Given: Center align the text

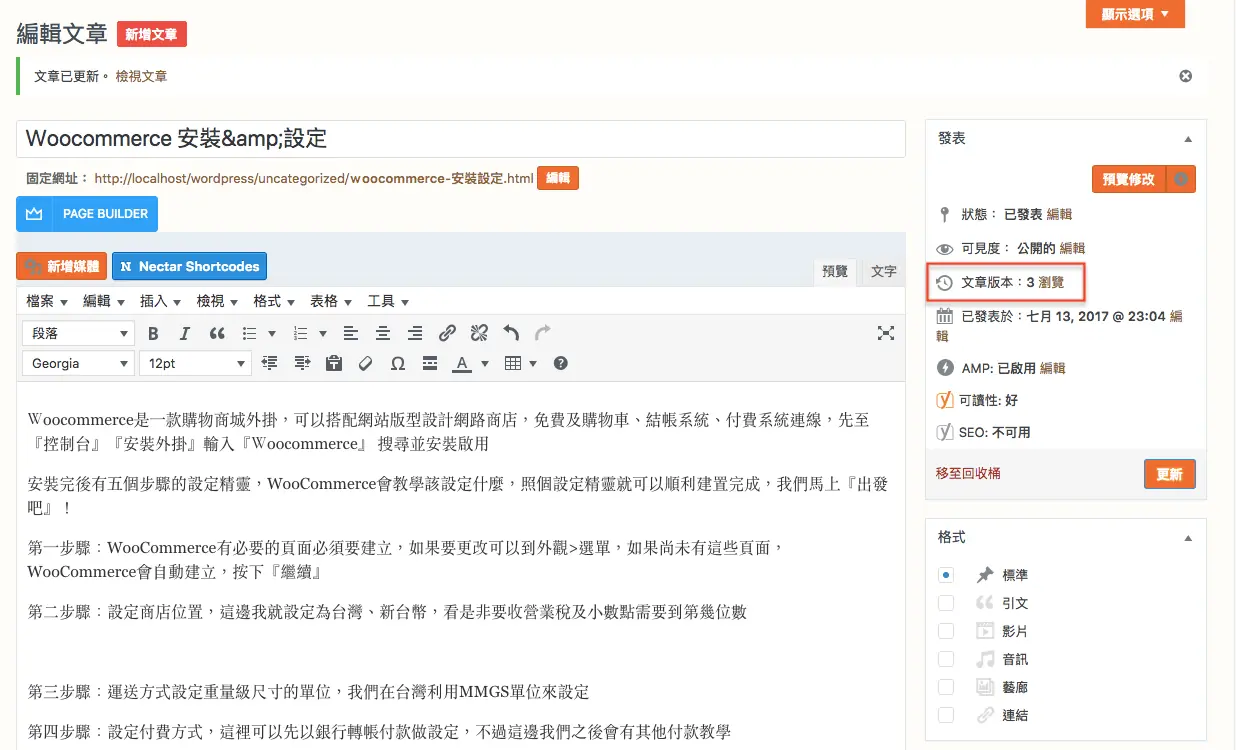Looking at the screenshot, I should (x=382, y=333).
